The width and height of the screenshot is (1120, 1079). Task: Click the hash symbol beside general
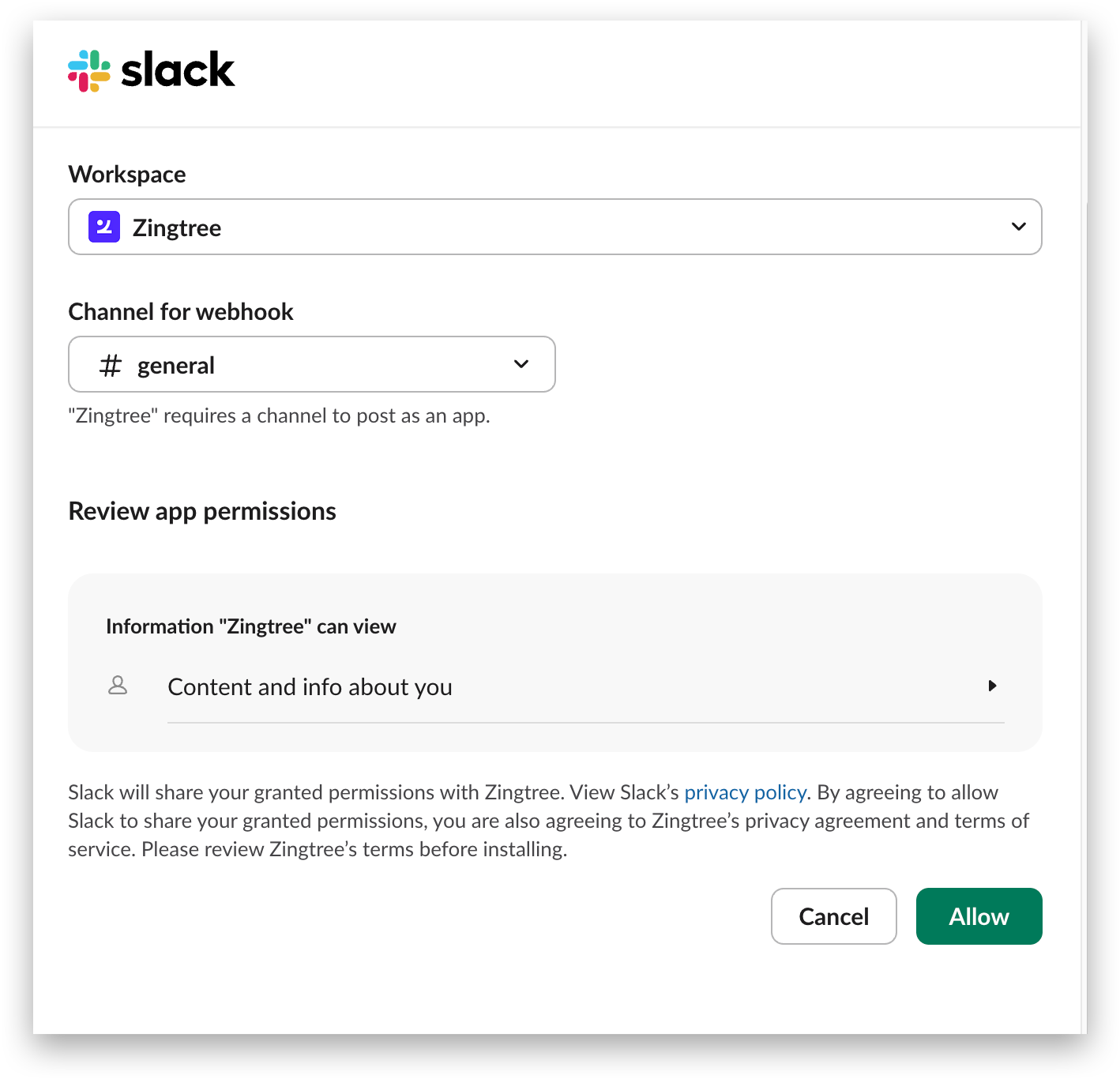(111, 365)
